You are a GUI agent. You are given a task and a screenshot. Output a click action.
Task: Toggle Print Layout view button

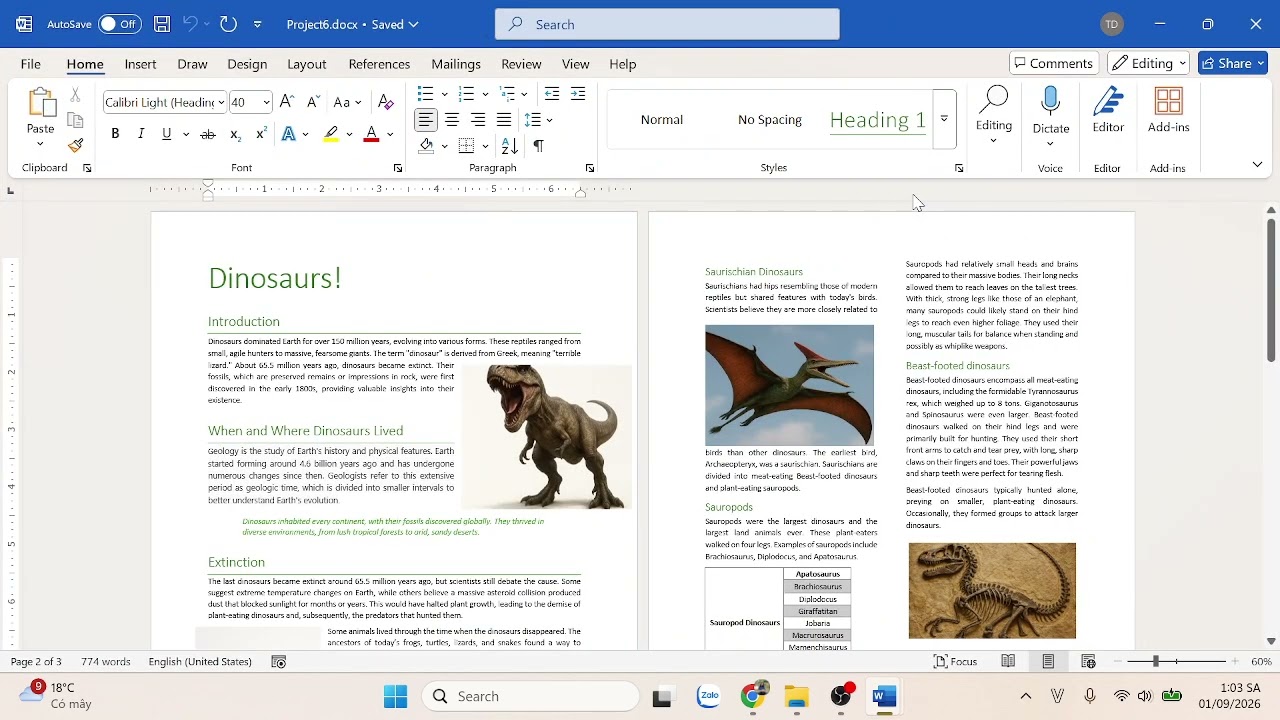(1048, 661)
